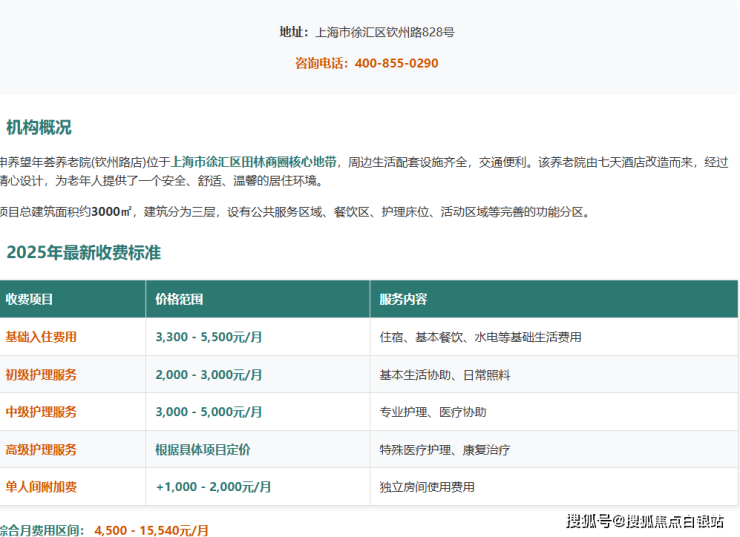Select the 价格范围 column header

(180, 299)
